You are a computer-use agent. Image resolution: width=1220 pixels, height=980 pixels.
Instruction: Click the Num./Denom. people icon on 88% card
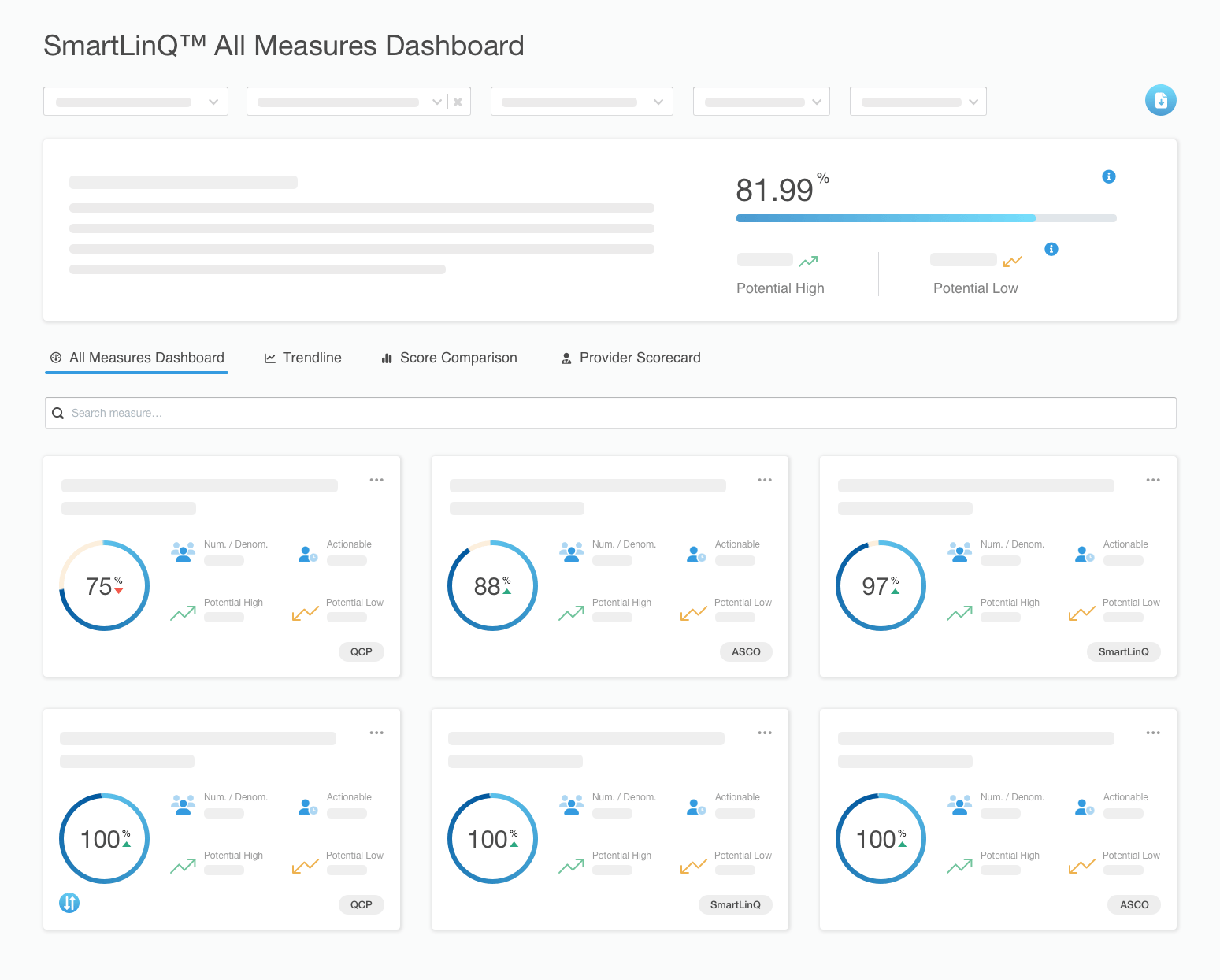(x=571, y=551)
